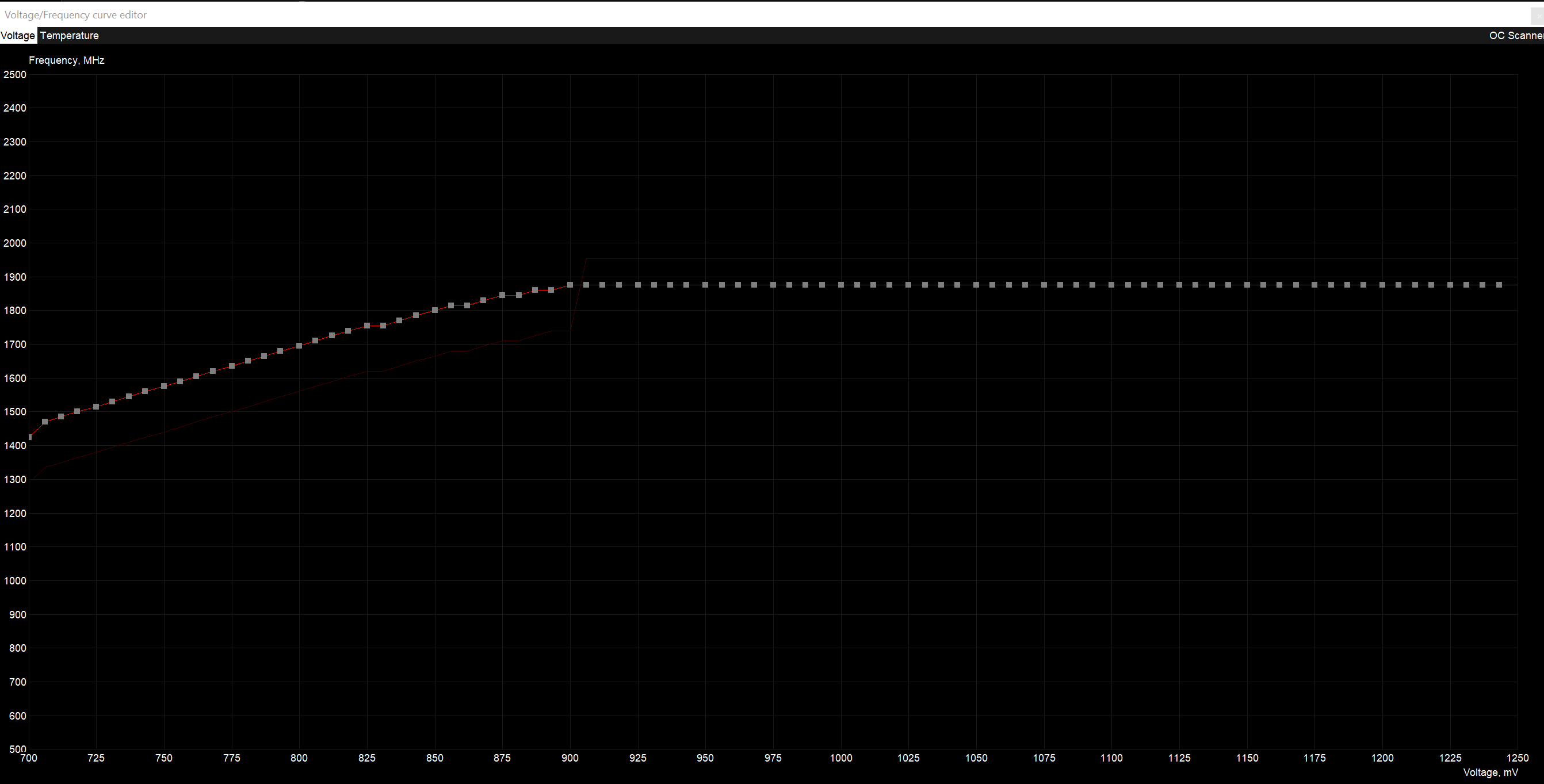Click the flat curve point at 950 mV

[705, 285]
